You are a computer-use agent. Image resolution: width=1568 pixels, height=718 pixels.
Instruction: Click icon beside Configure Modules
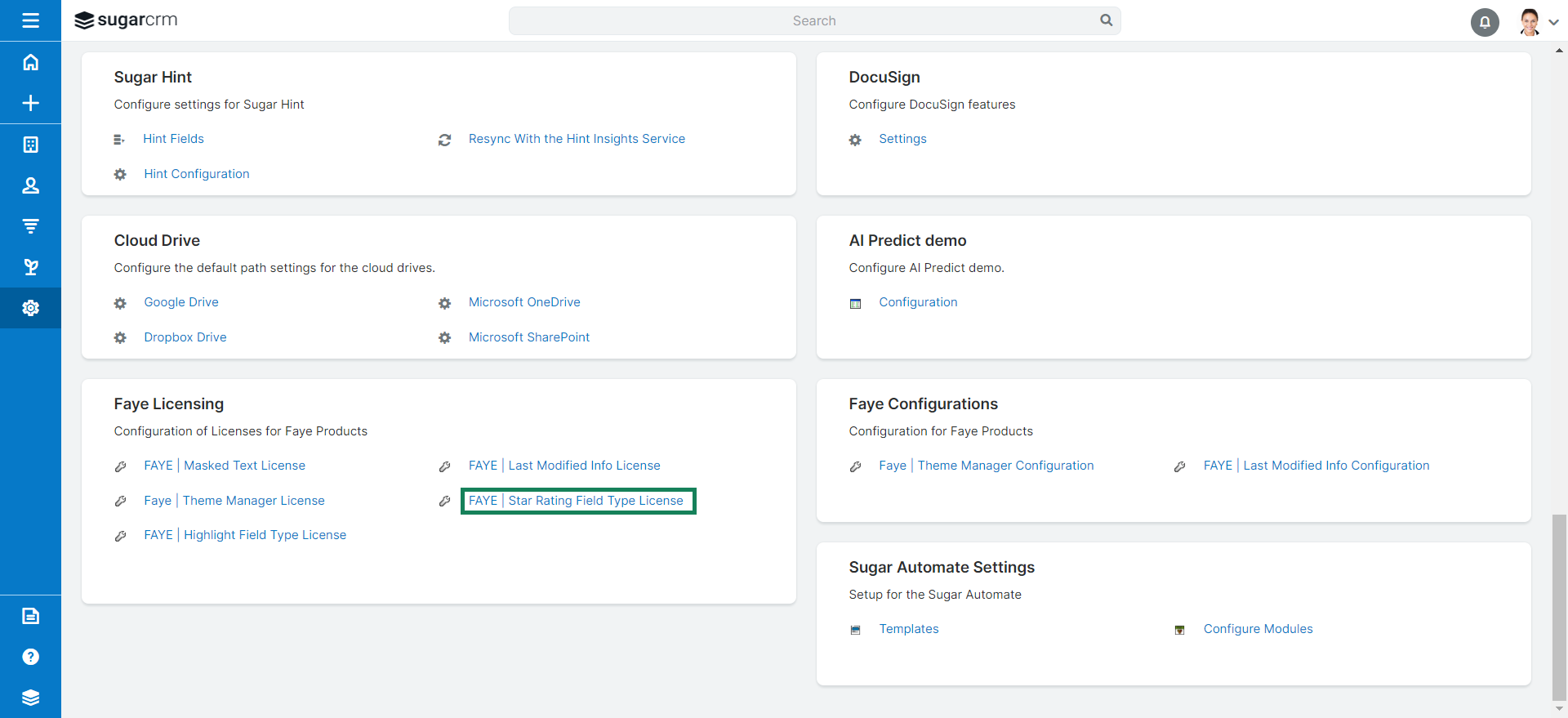pyautogui.click(x=1179, y=630)
